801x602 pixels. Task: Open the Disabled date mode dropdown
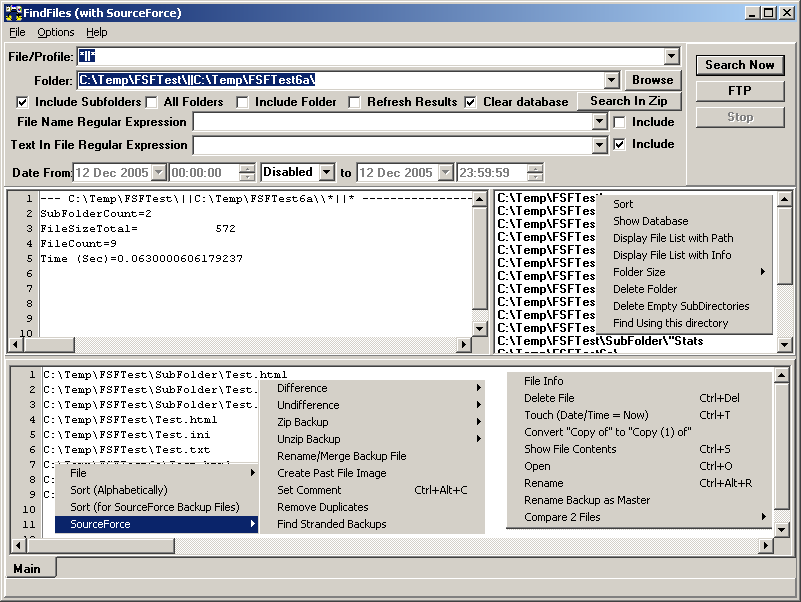tap(327, 172)
